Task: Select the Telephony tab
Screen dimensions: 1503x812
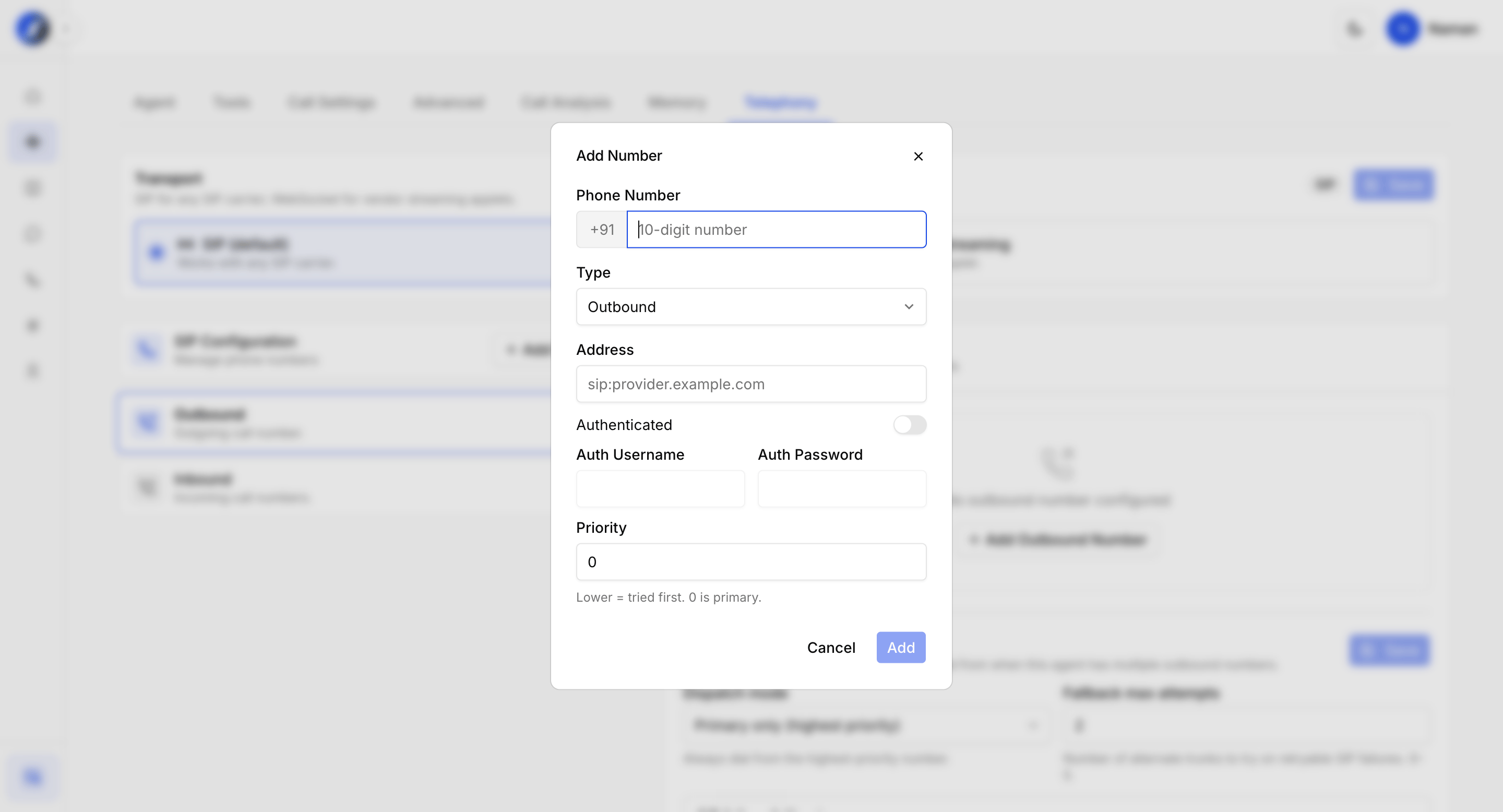Action: point(780,103)
